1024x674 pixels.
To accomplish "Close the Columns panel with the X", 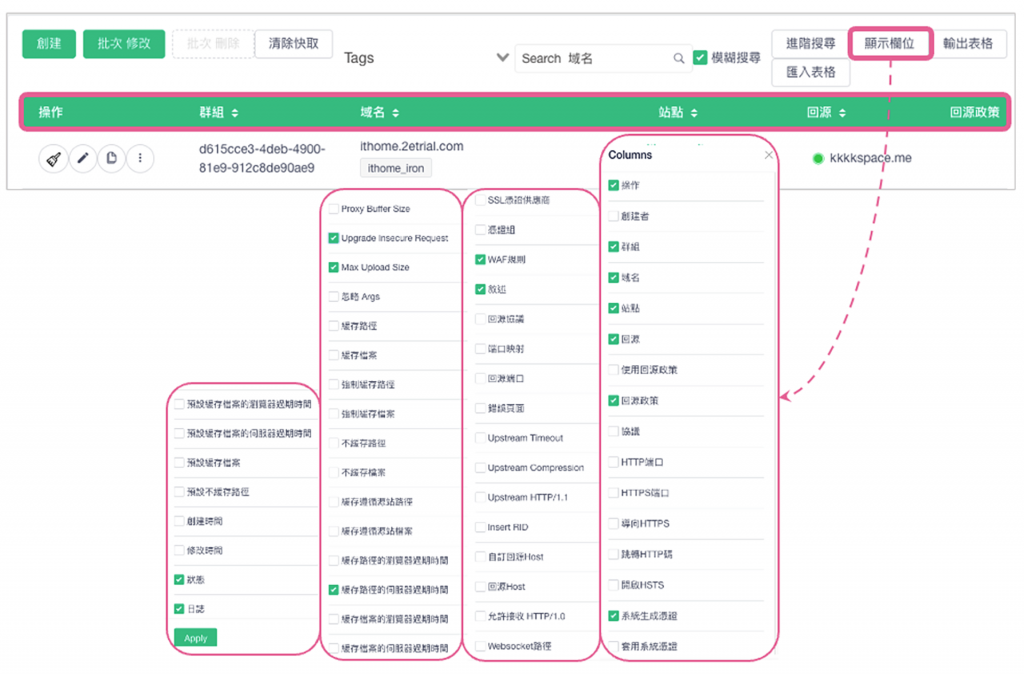I will [x=769, y=155].
